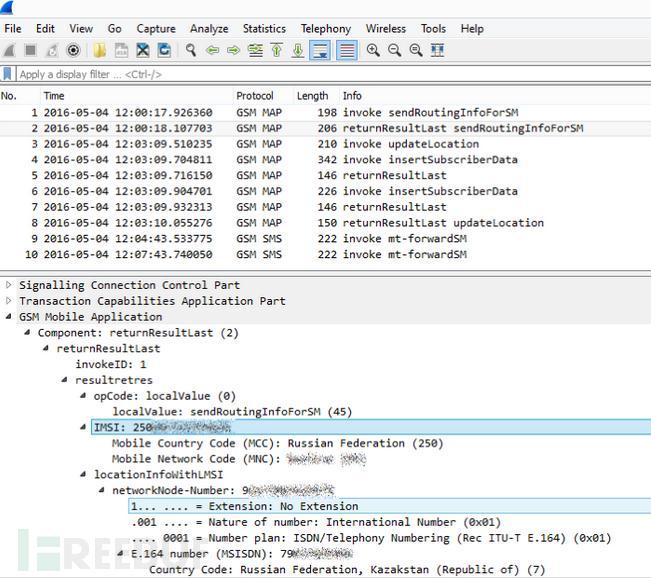
Task: Expand Transaction Capabilities Application Part
Action: pos(9,301)
